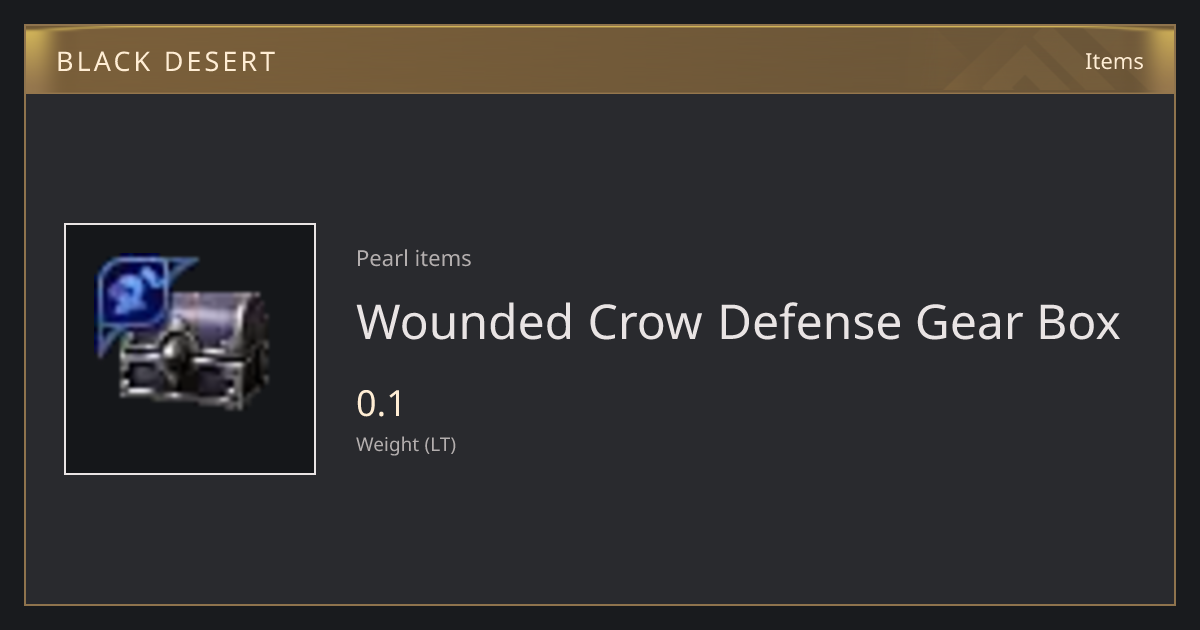Click the word Wounded in the title
This screenshot has height=630, width=1200.
tap(465, 322)
